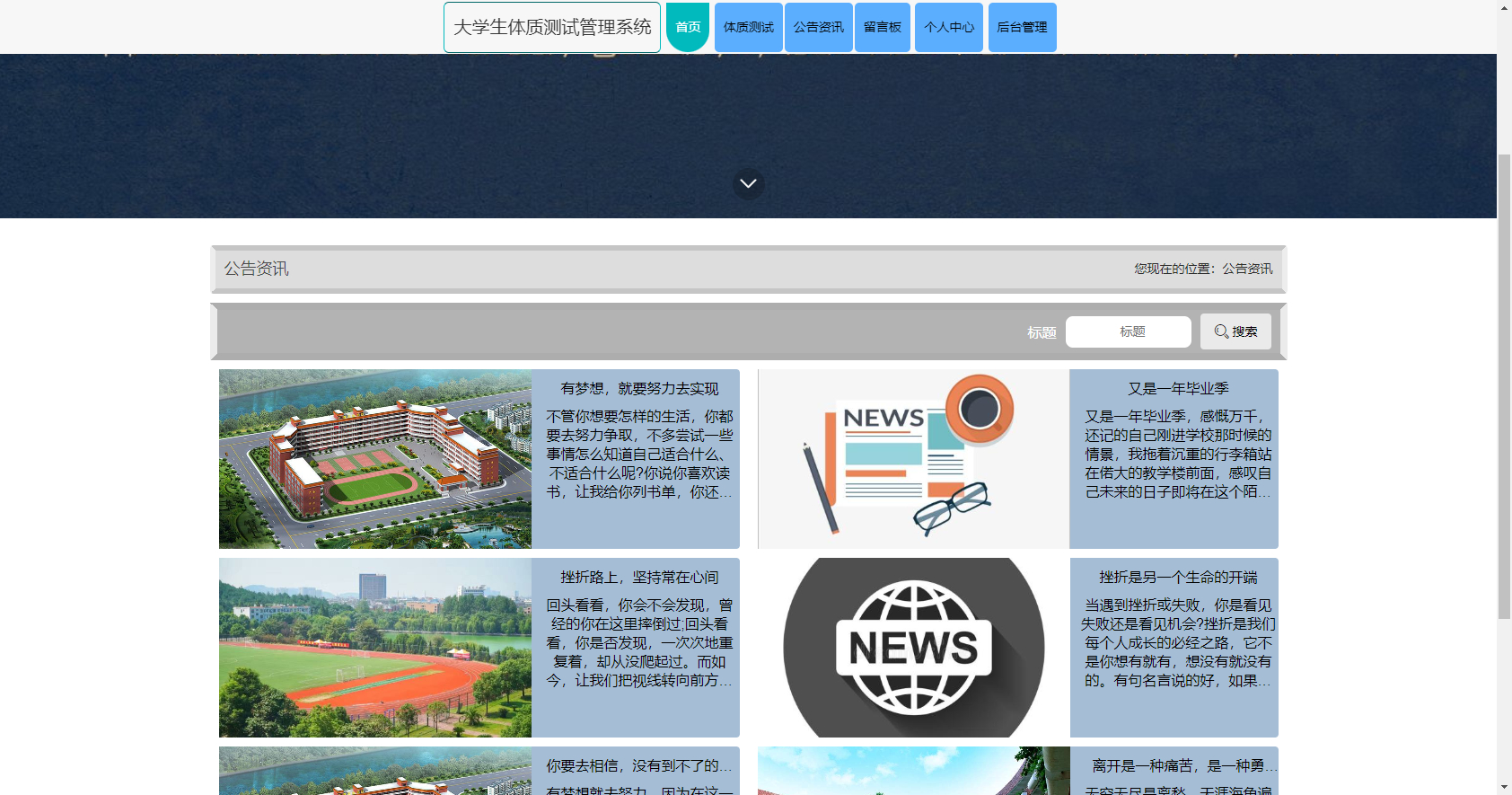Click school building aerial thumbnail of first news card

[375, 459]
